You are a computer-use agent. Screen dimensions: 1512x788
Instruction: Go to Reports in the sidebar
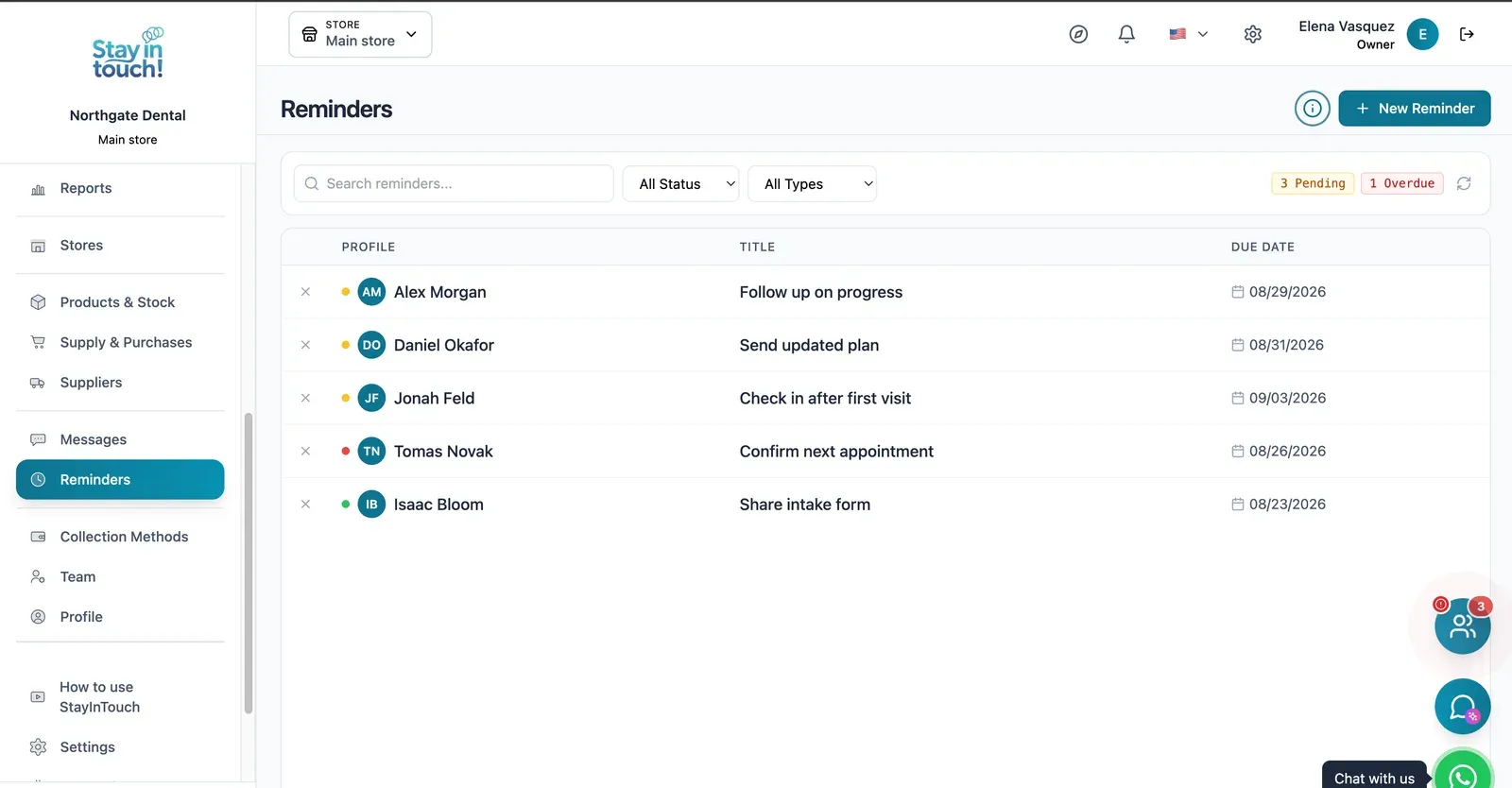click(x=120, y=189)
